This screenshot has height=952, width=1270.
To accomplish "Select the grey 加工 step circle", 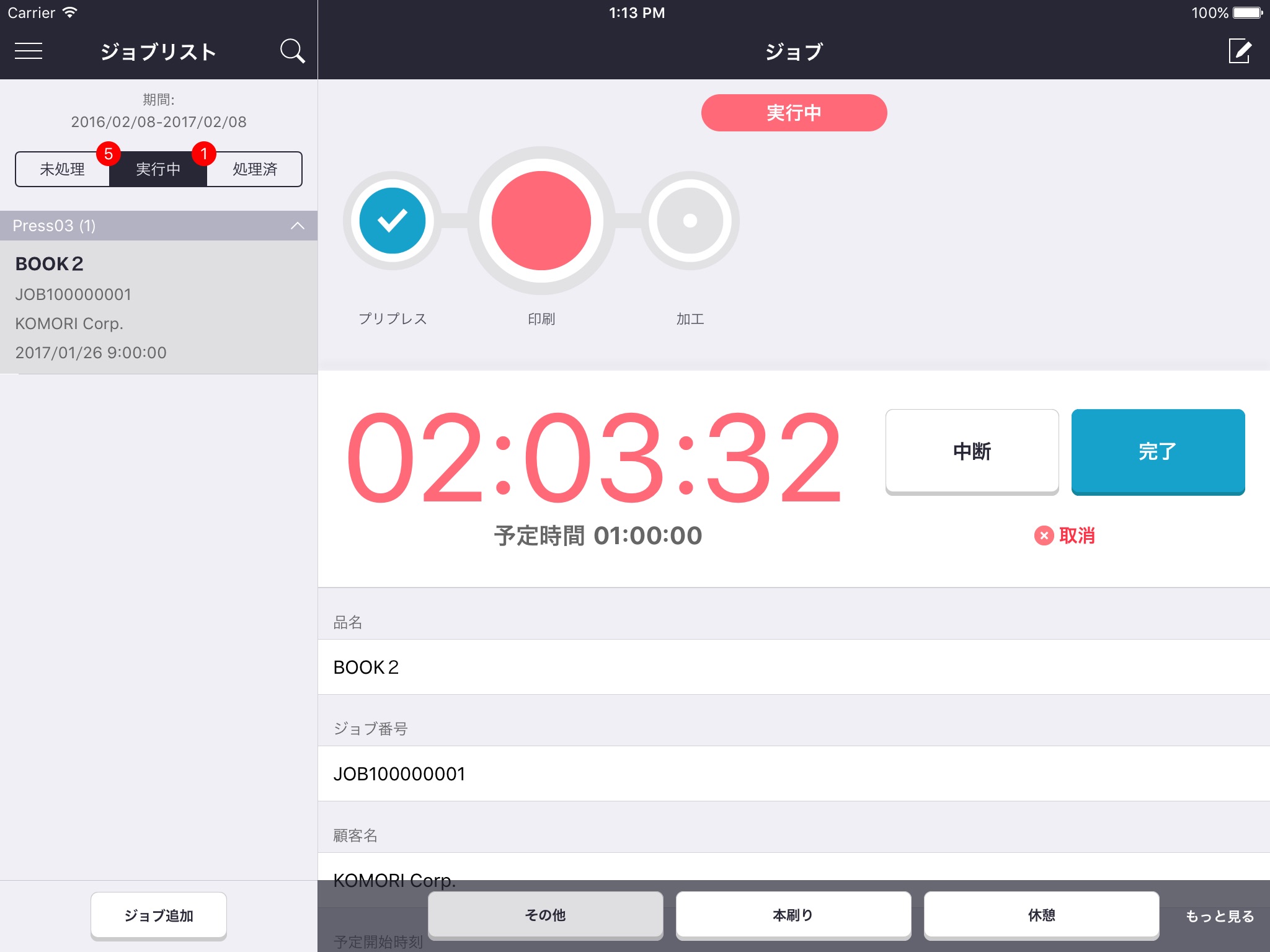I will click(690, 221).
